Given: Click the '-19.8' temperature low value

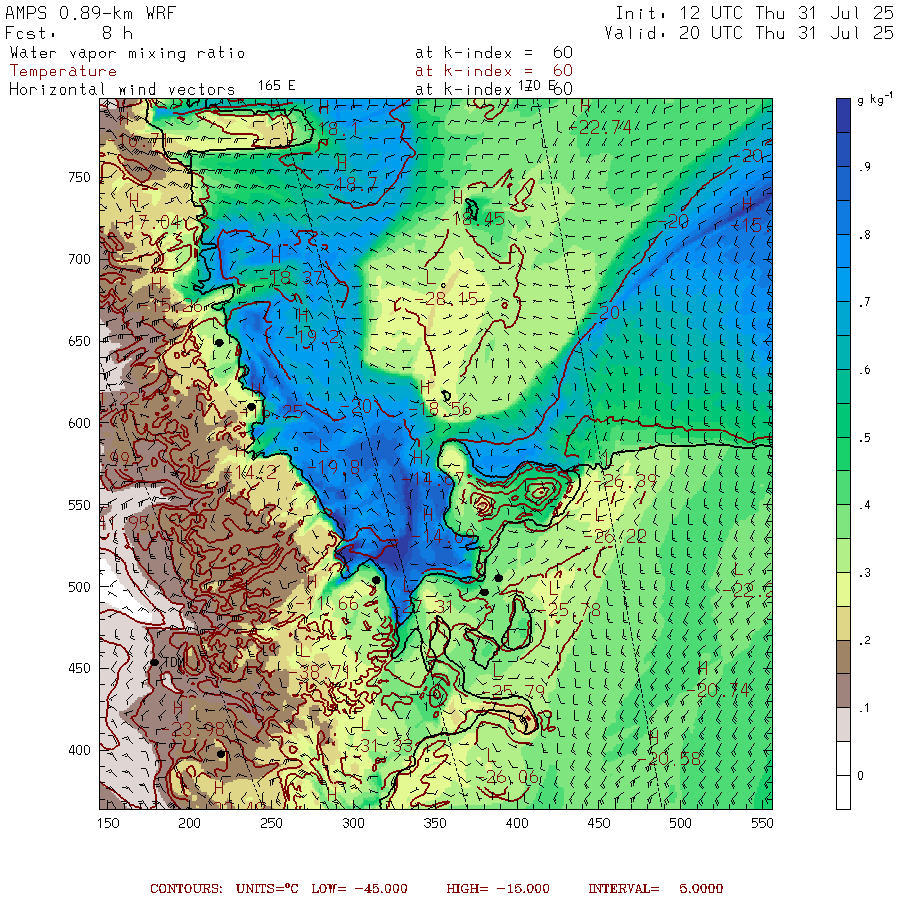Looking at the screenshot, I should [x=334, y=467].
